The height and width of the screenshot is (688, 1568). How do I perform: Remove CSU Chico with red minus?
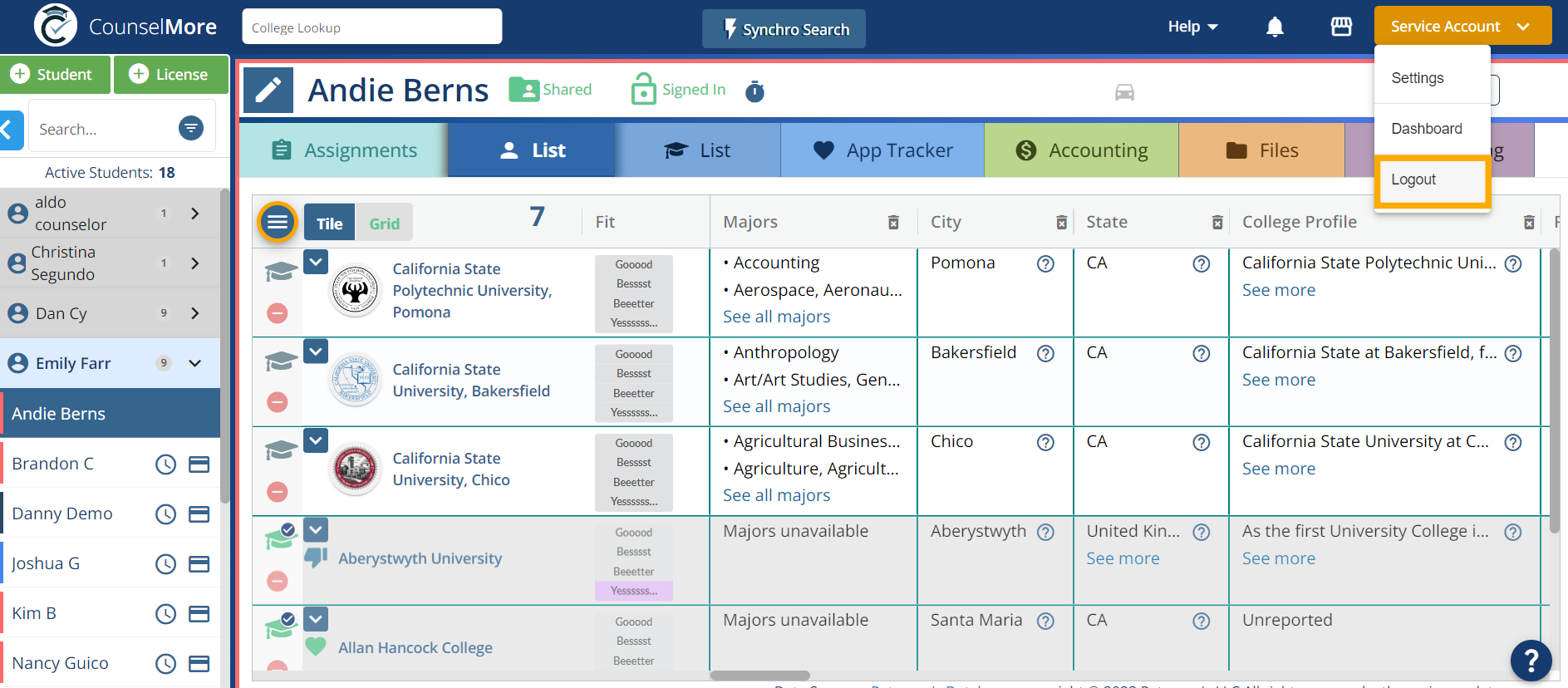(x=278, y=492)
